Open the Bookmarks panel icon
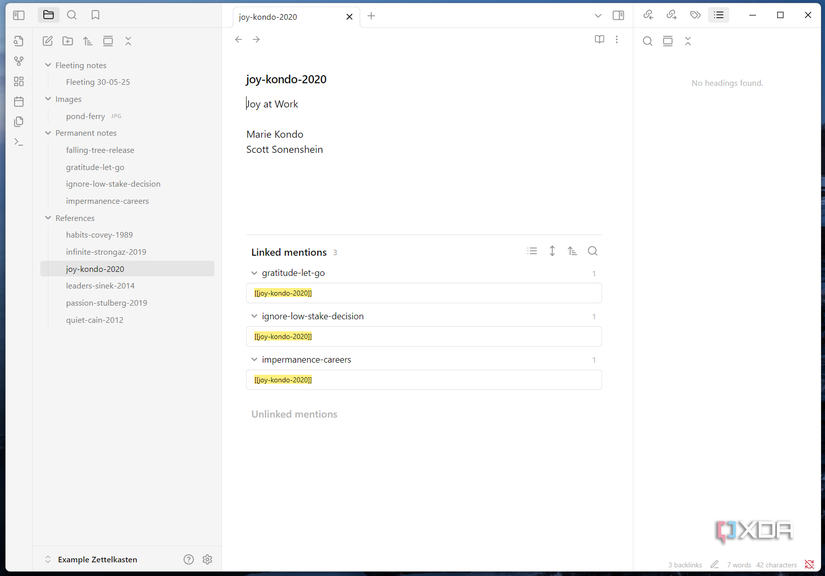This screenshot has width=825, height=576. (95, 15)
